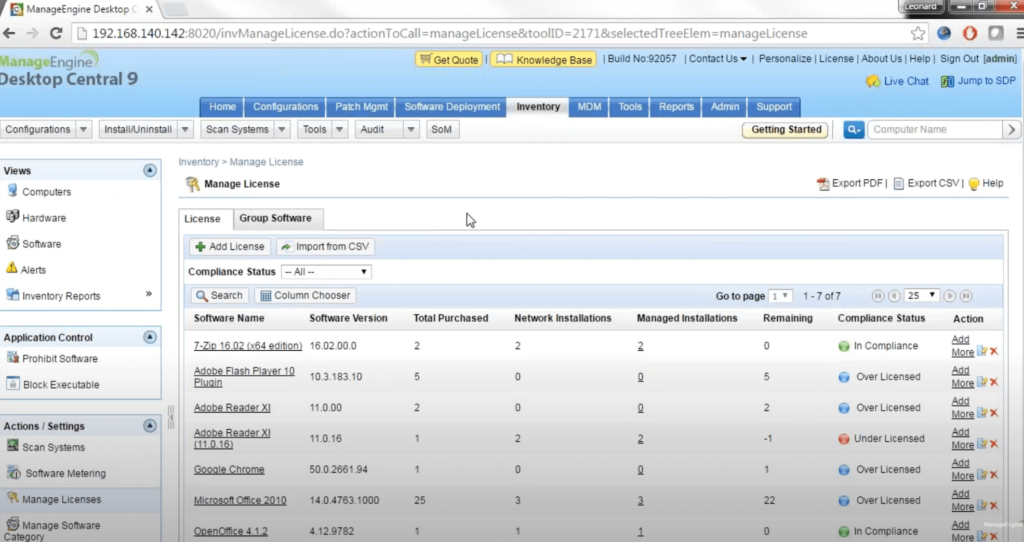Click the Scan Systems sidebar icon
The width and height of the screenshot is (1024, 542).
[12, 446]
